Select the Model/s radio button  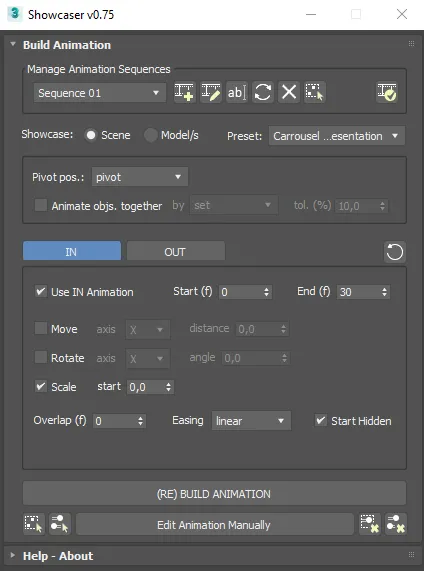(150, 135)
